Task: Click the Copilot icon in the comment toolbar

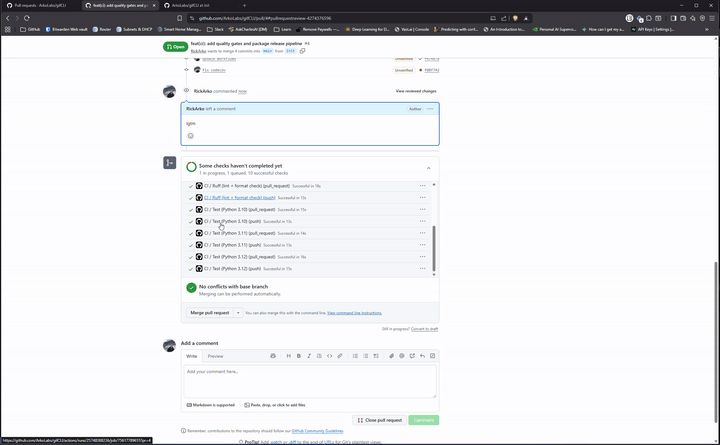Action: pyautogui.click(x=273, y=356)
